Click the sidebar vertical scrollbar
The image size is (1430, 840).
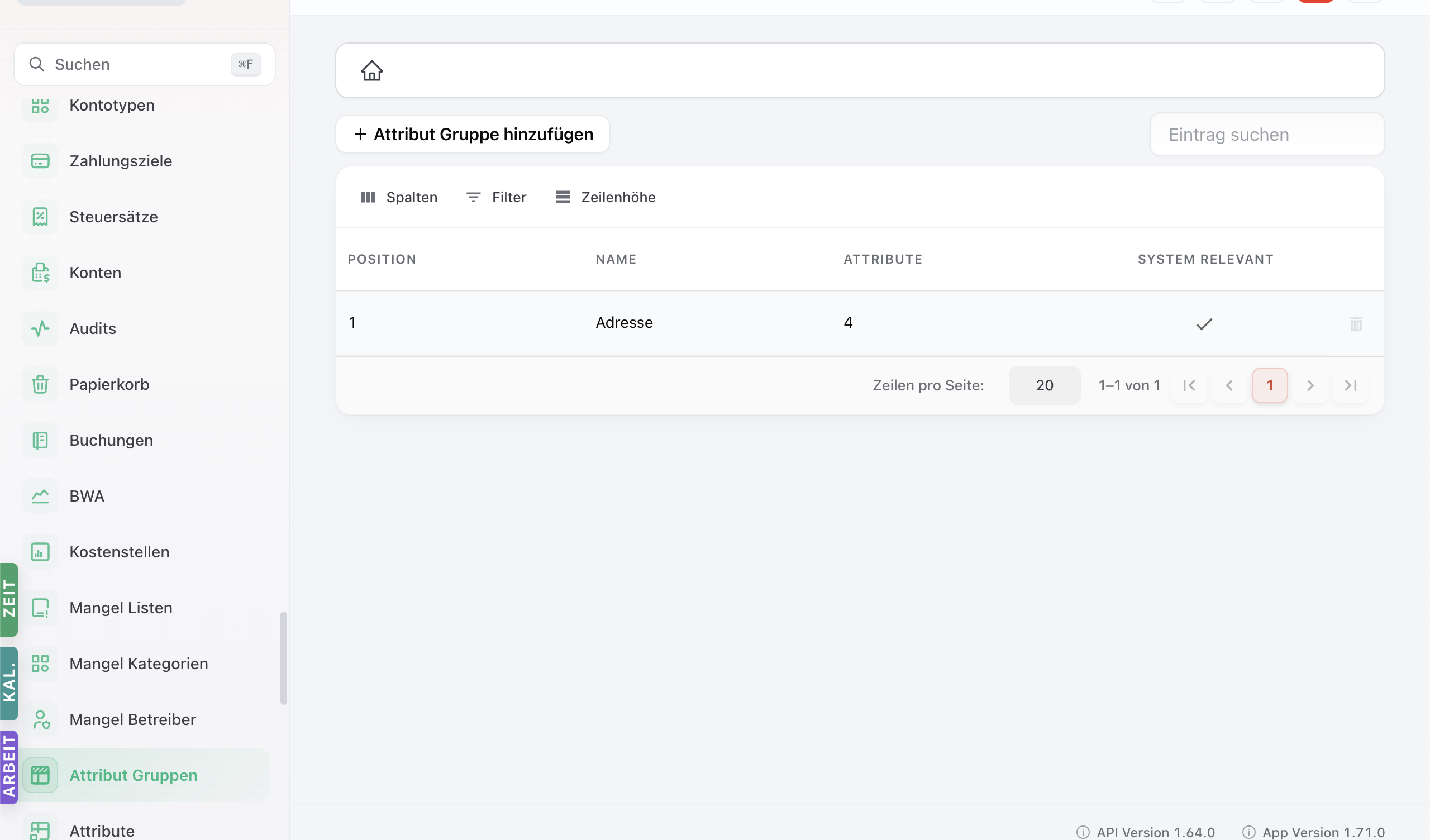pos(283,658)
